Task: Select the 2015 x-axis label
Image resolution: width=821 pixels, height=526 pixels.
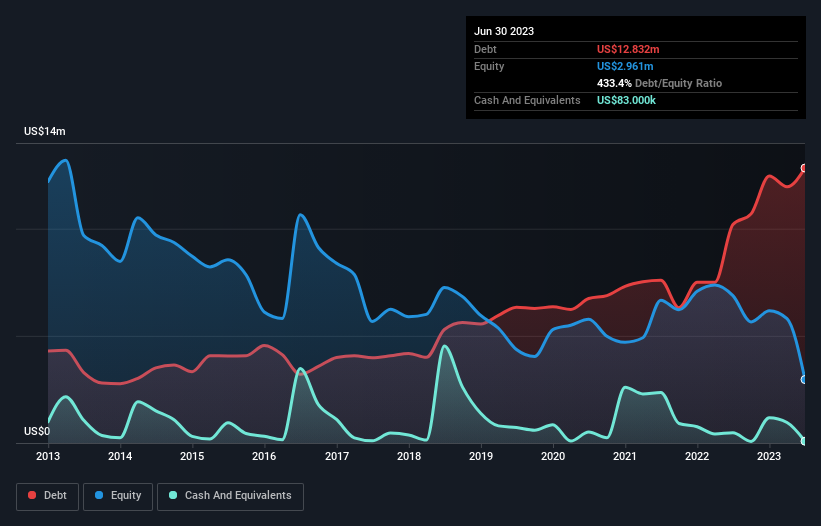Action: (x=192, y=456)
